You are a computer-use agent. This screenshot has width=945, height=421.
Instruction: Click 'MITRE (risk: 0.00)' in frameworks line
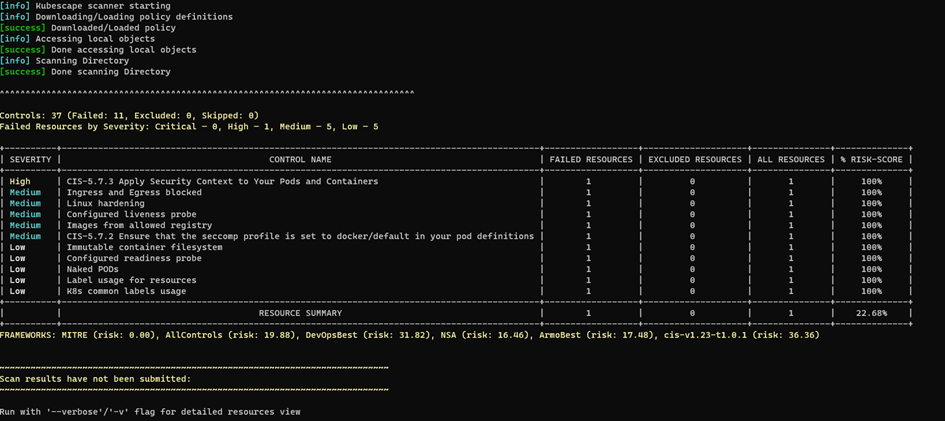108,335
